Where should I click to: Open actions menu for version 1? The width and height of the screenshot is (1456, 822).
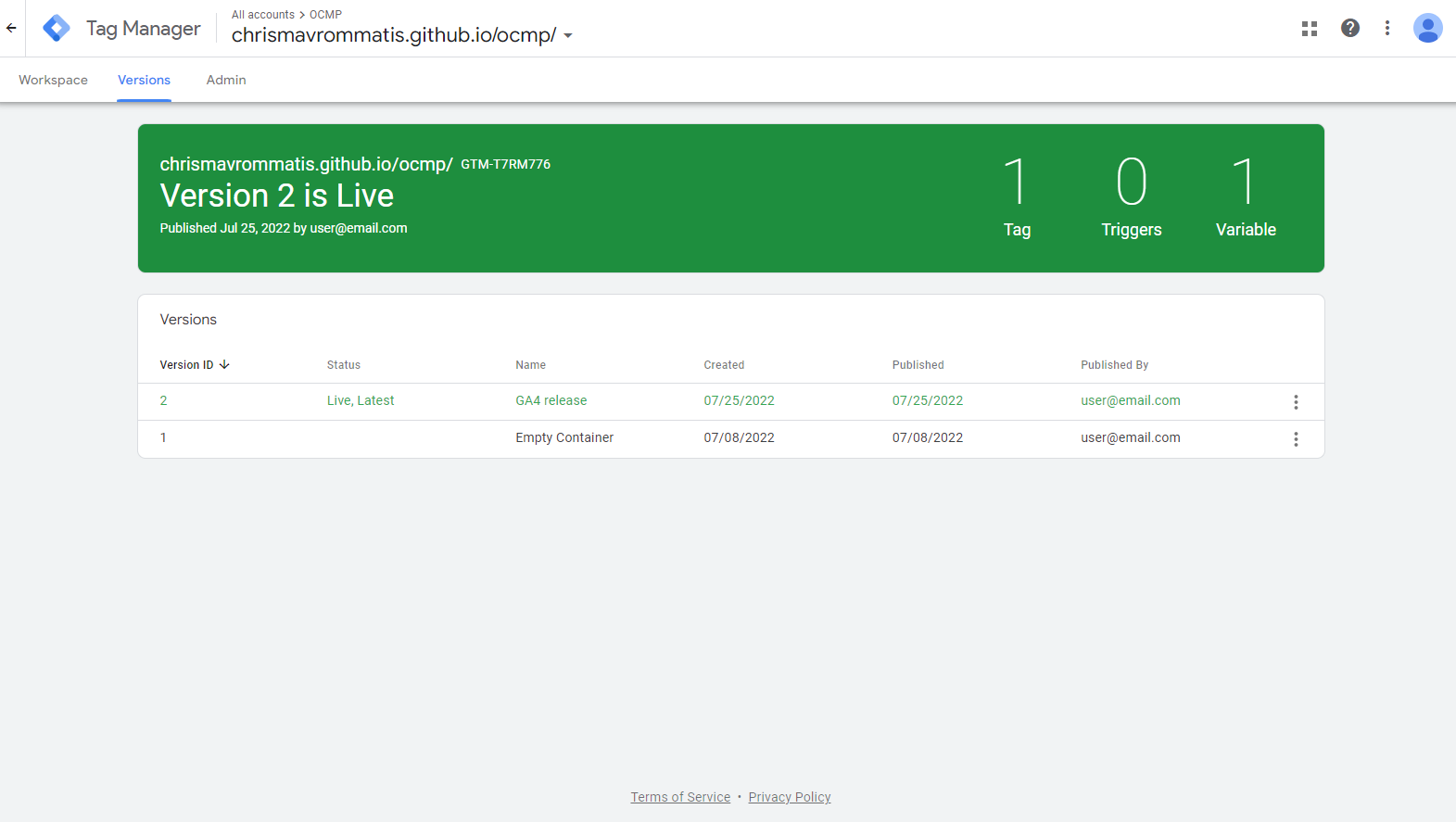click(1296, 438)
